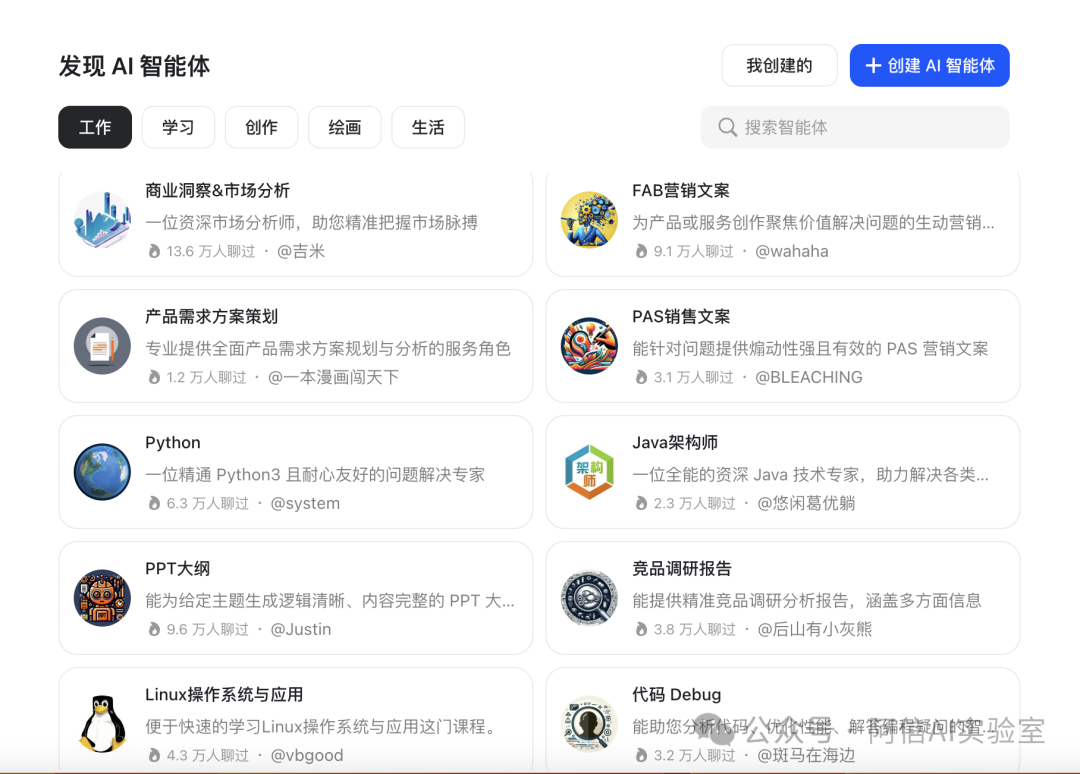Click author name @Justin
Image resolution: width=1080 pixels, height=774 pixels.
click(301, 629)
